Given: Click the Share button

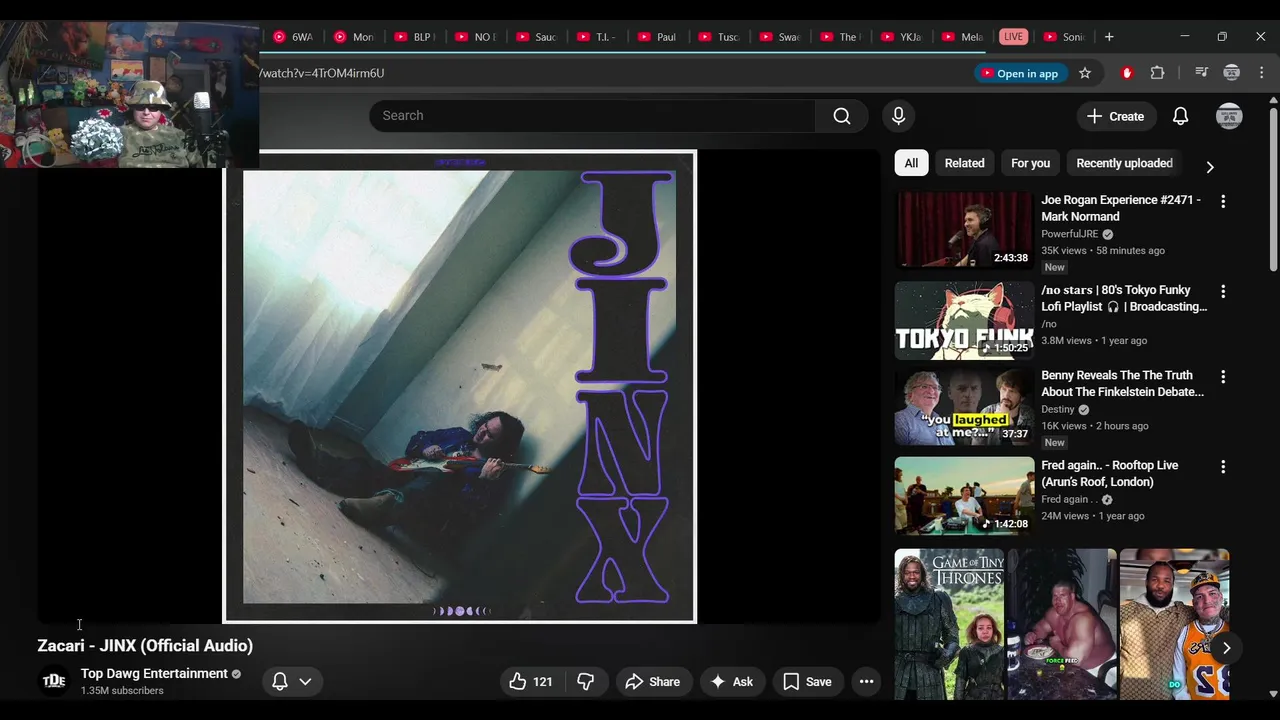Looking at the screenshot, I should [x=653, y=682].
